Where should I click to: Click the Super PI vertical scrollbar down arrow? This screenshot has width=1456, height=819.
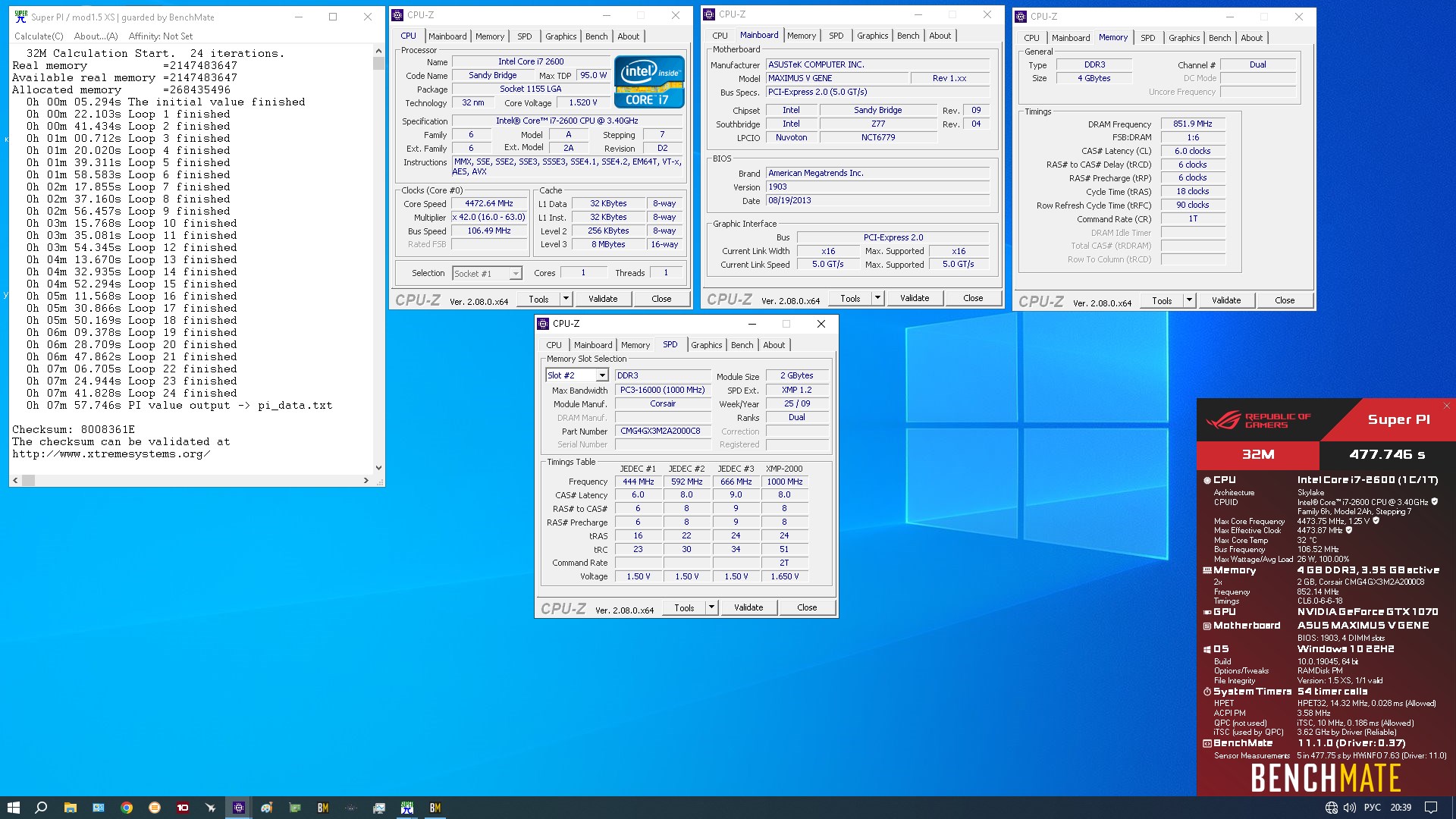(378, 468)
